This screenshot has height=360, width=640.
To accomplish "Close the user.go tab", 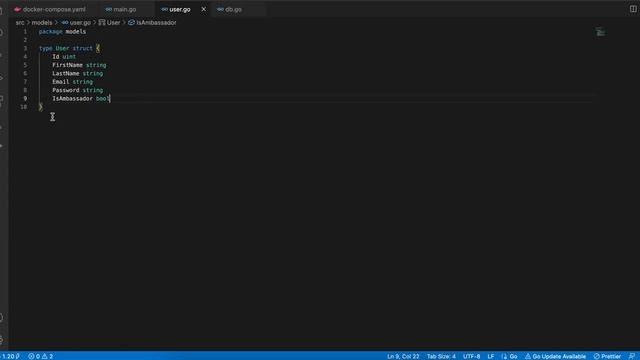I will pyautogui.click(x=204, y=9).
